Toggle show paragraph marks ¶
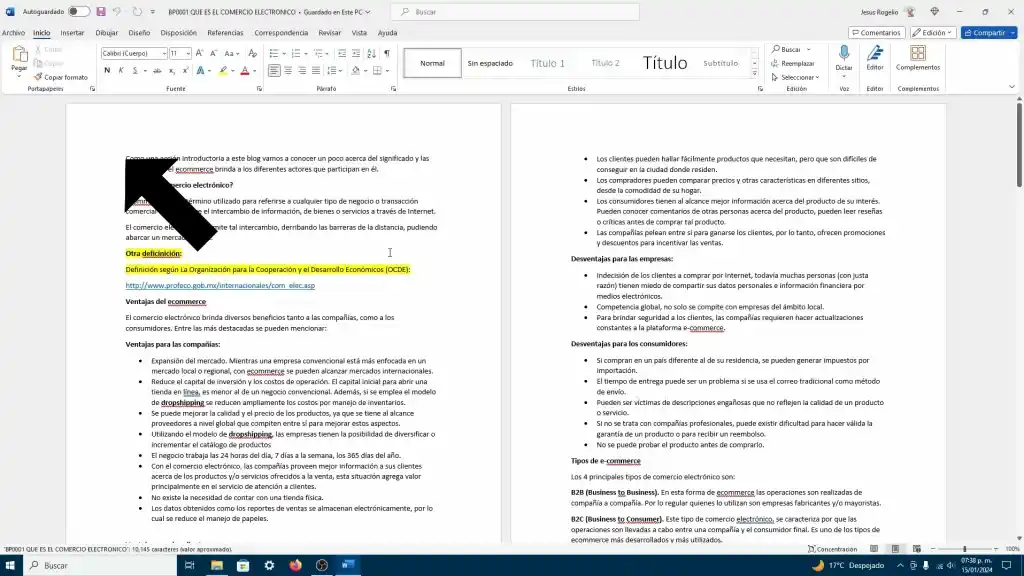The width and height of the screenshot is (1024, 576). (387, 54)
